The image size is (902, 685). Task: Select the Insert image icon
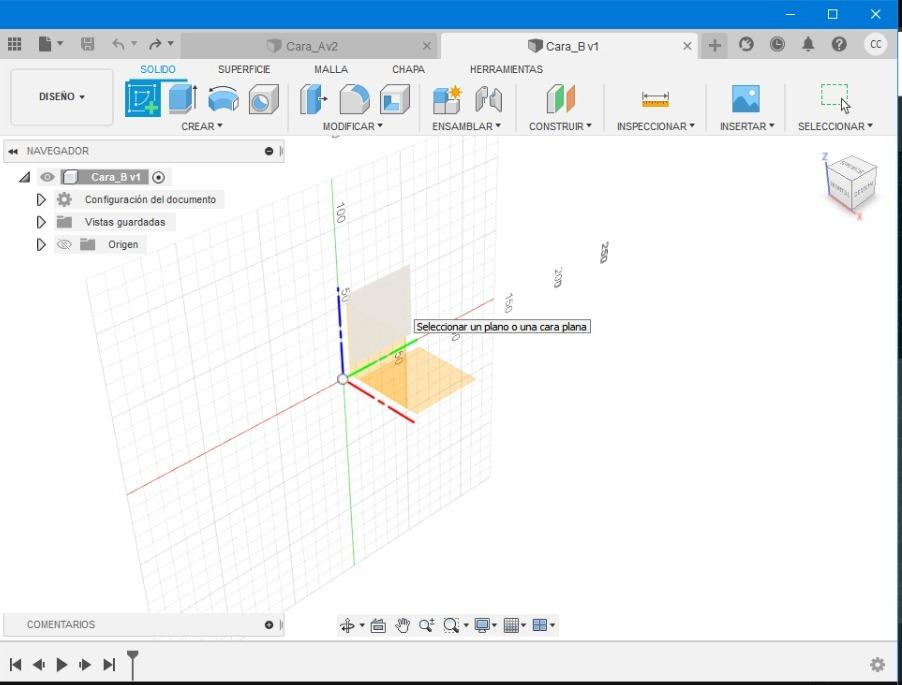[x=746, y=98]
